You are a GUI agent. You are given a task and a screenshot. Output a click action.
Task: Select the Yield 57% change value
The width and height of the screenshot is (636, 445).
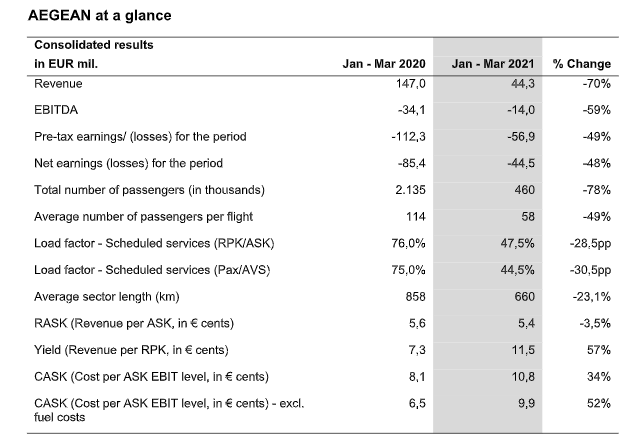[x=599, y=350]
